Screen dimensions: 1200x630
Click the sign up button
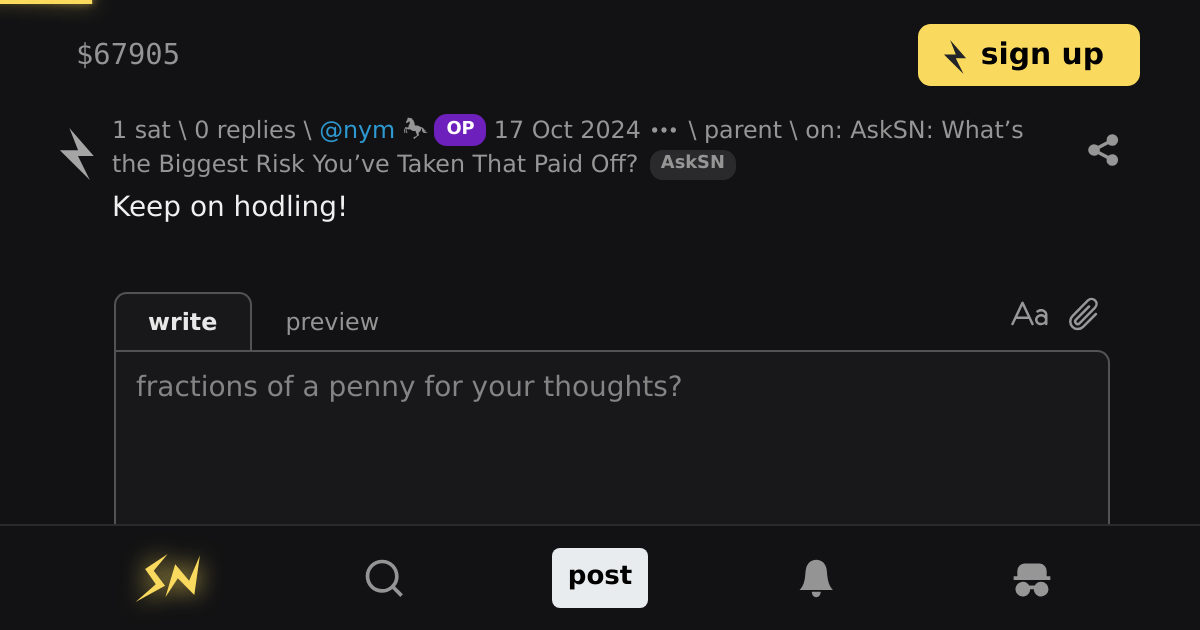(x=1028, y=54)
